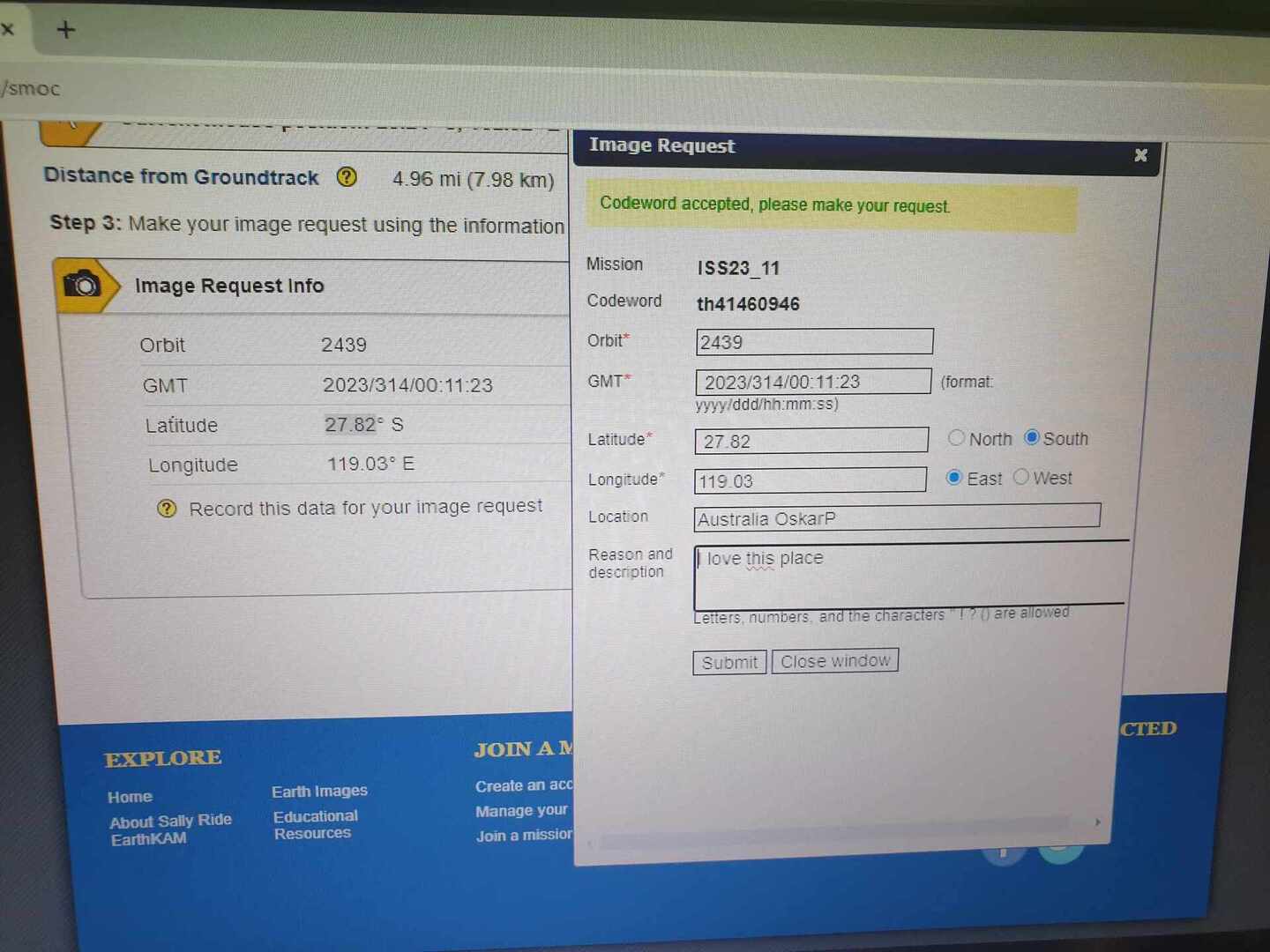The image size is (1270, 952).
Task: Close the current browser tab
Action: point(8,29)
